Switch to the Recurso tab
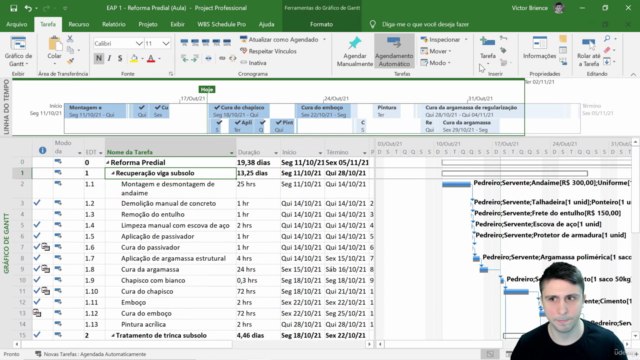 (x=79, y=24)
